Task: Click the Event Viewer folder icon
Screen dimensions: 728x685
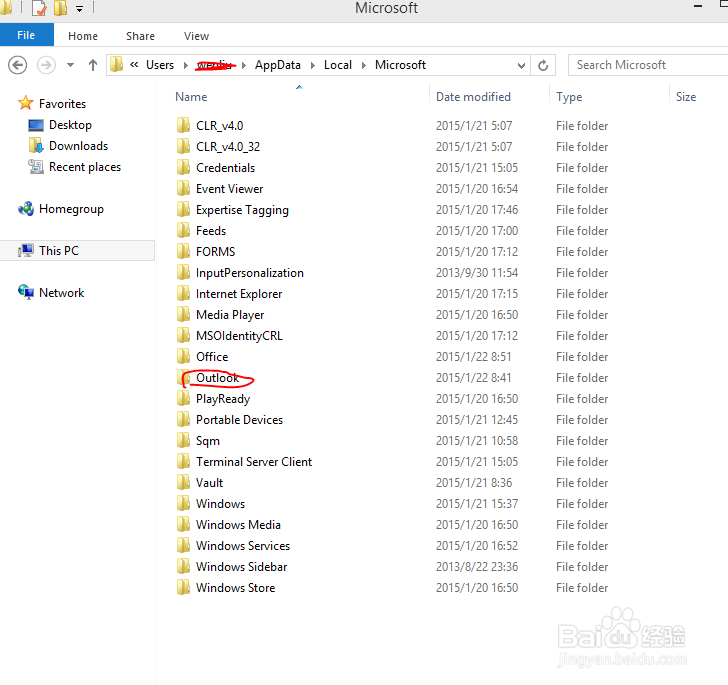Action: [183, 189]
